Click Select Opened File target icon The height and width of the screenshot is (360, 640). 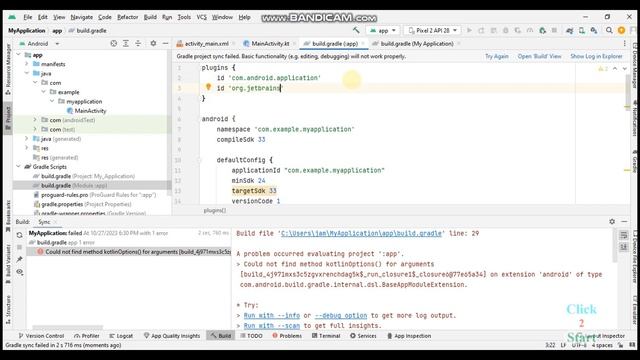[113, 43]
